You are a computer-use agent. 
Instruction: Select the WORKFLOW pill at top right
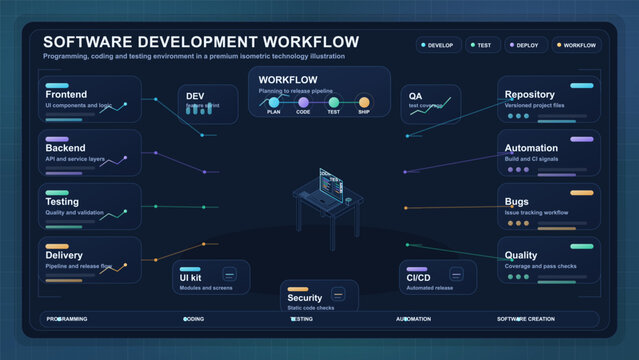578,45
